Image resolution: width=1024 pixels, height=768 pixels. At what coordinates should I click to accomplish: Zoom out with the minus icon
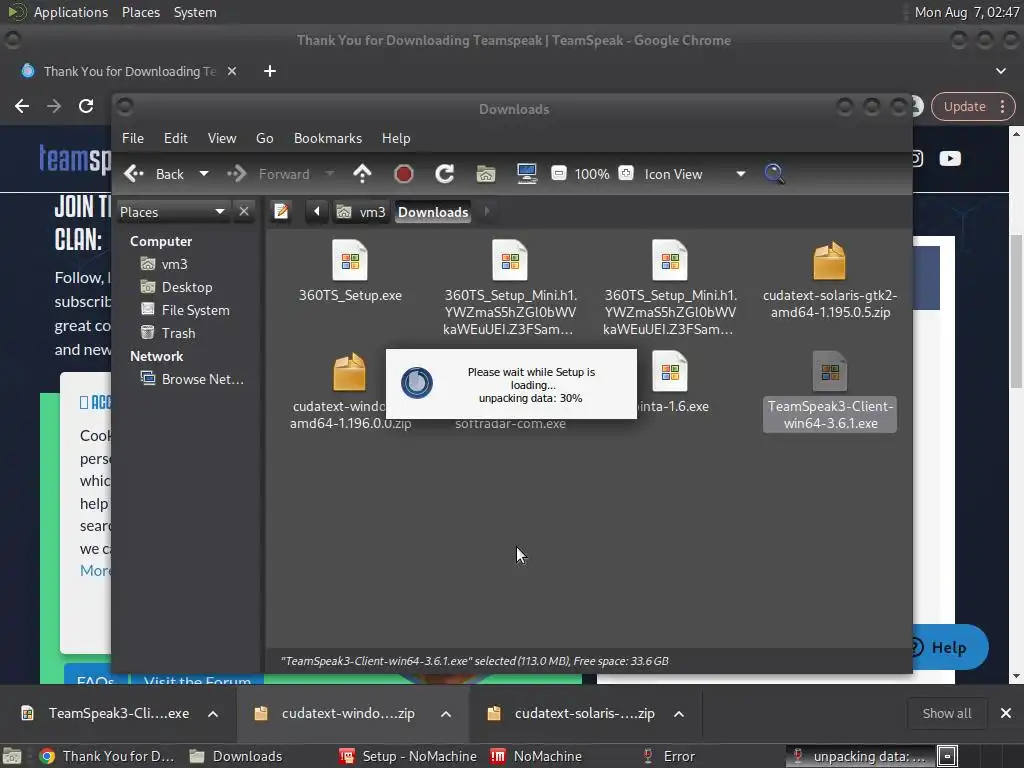click(x=558, y=173)
